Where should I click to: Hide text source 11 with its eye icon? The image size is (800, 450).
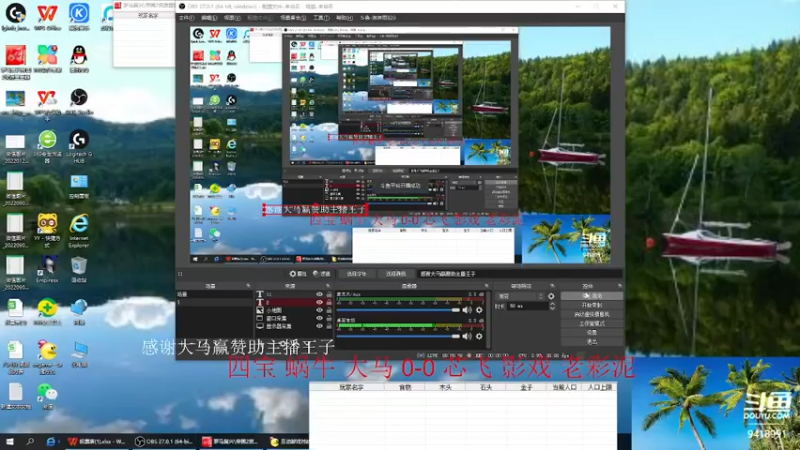coord(319,294)
